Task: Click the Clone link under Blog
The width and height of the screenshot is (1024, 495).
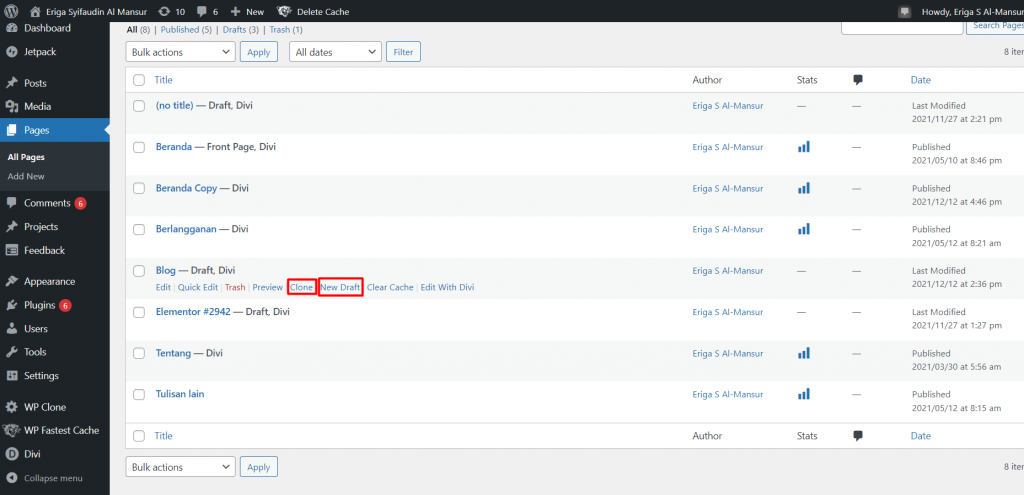Action: [301, 287]
